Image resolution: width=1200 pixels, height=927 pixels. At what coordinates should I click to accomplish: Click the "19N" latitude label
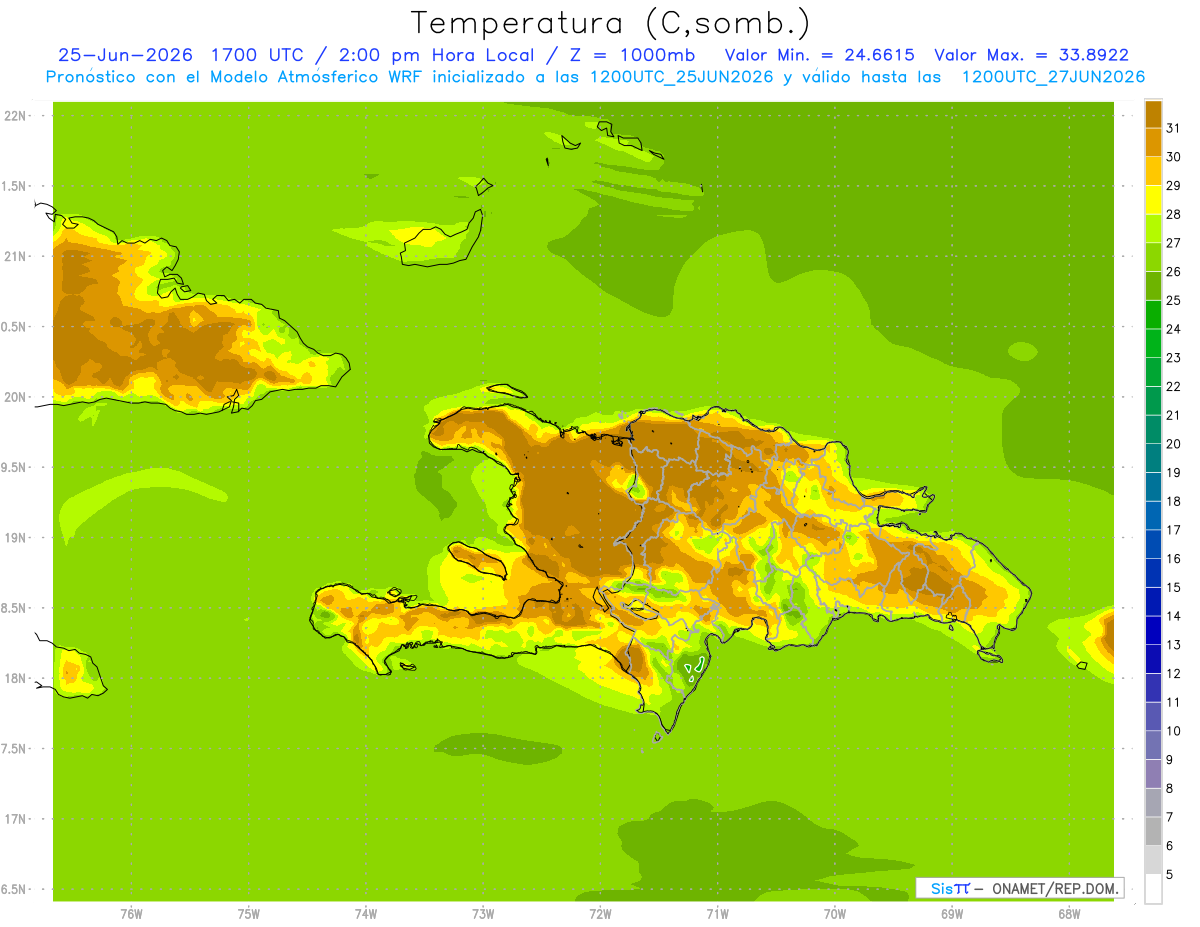(x=15, y=537)
